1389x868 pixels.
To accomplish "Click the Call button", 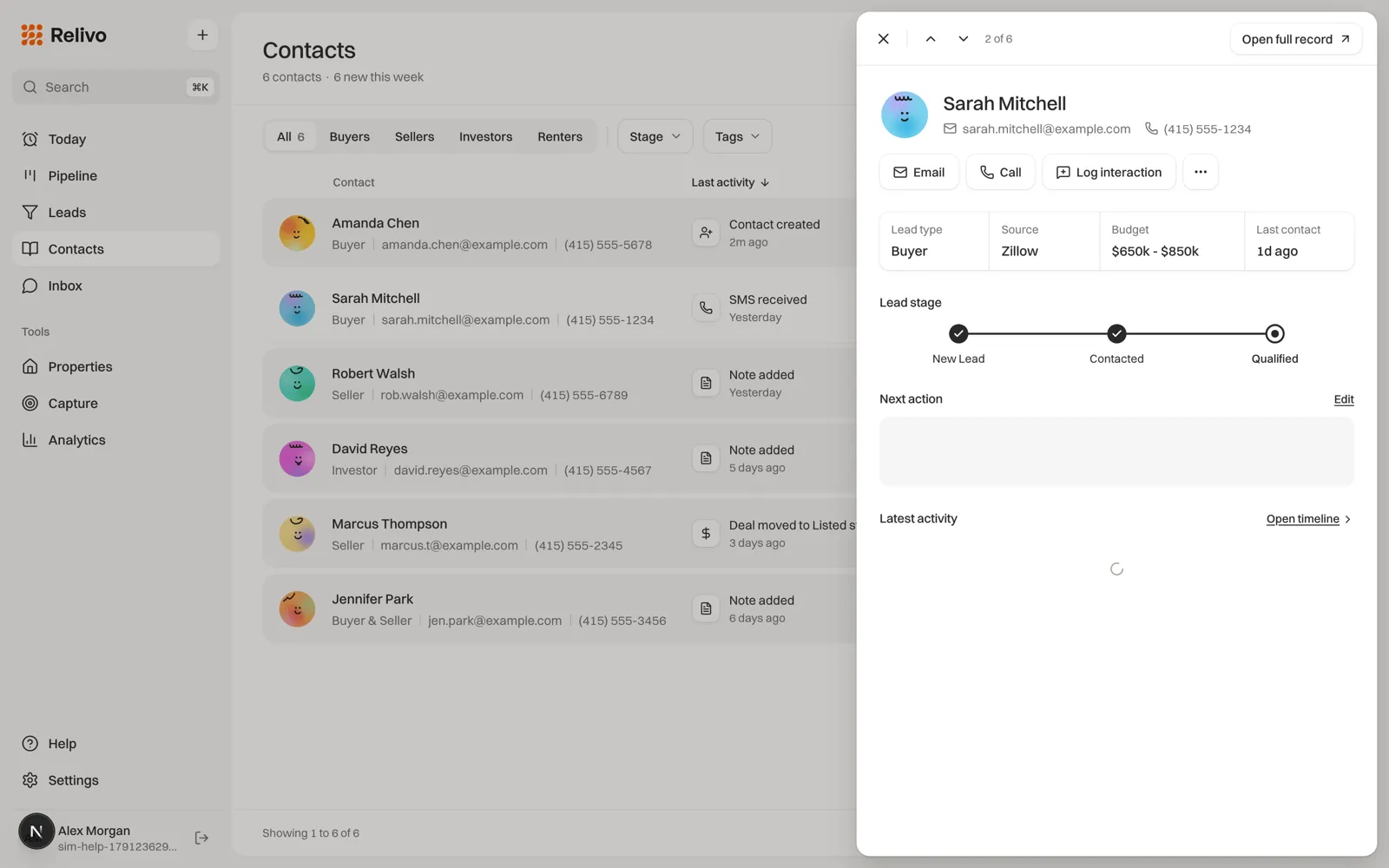I will pos(1000,172).
